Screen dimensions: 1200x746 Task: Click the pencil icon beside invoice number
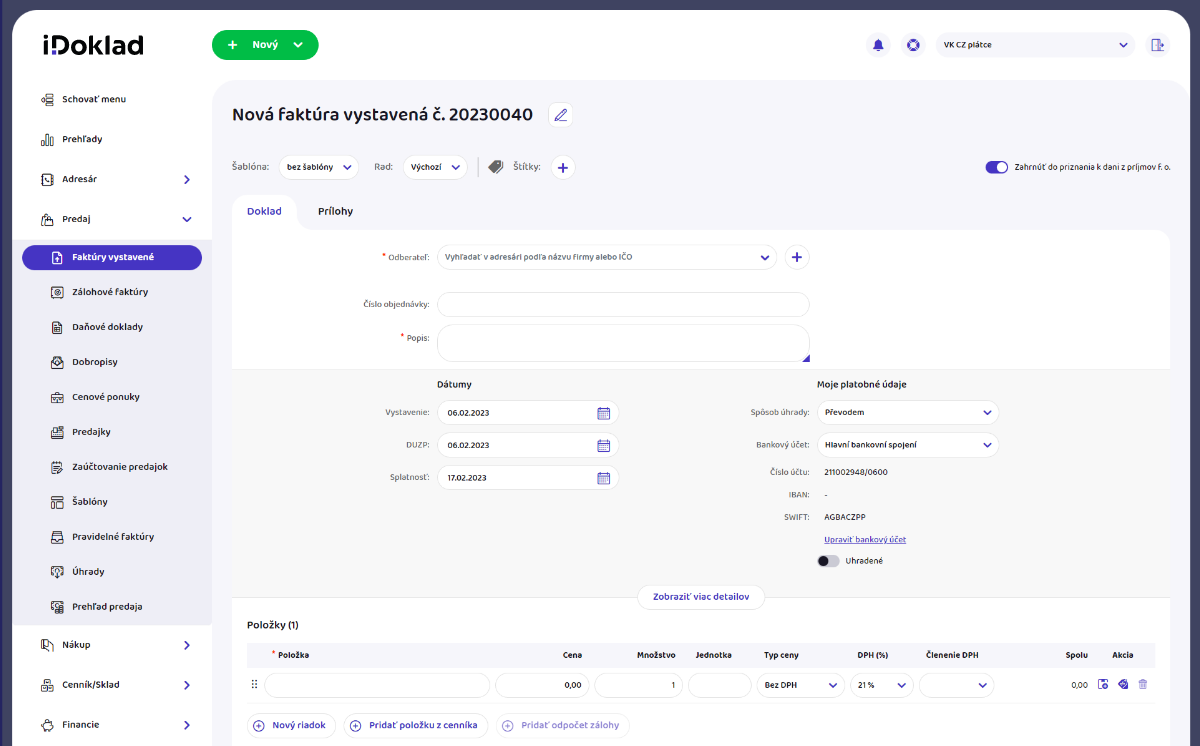point(560,115)
